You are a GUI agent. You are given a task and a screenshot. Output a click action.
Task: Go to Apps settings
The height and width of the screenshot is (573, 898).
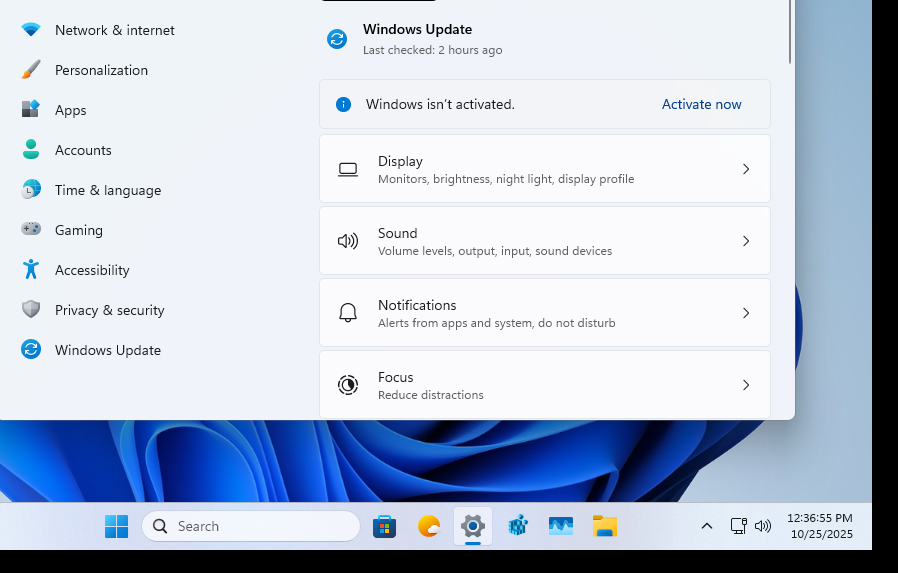click(70, 110)
